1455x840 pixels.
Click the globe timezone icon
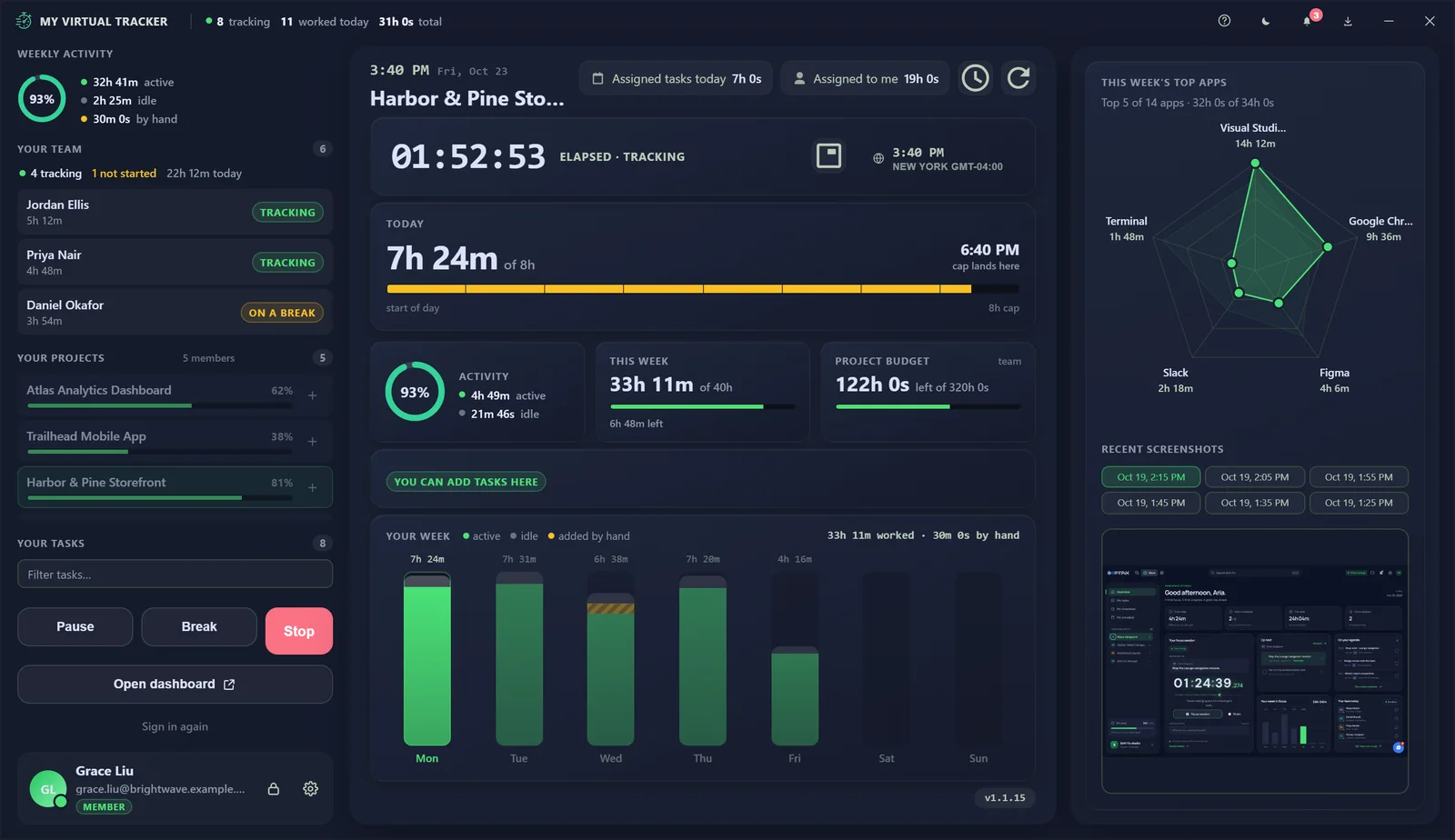click(878, 158)
